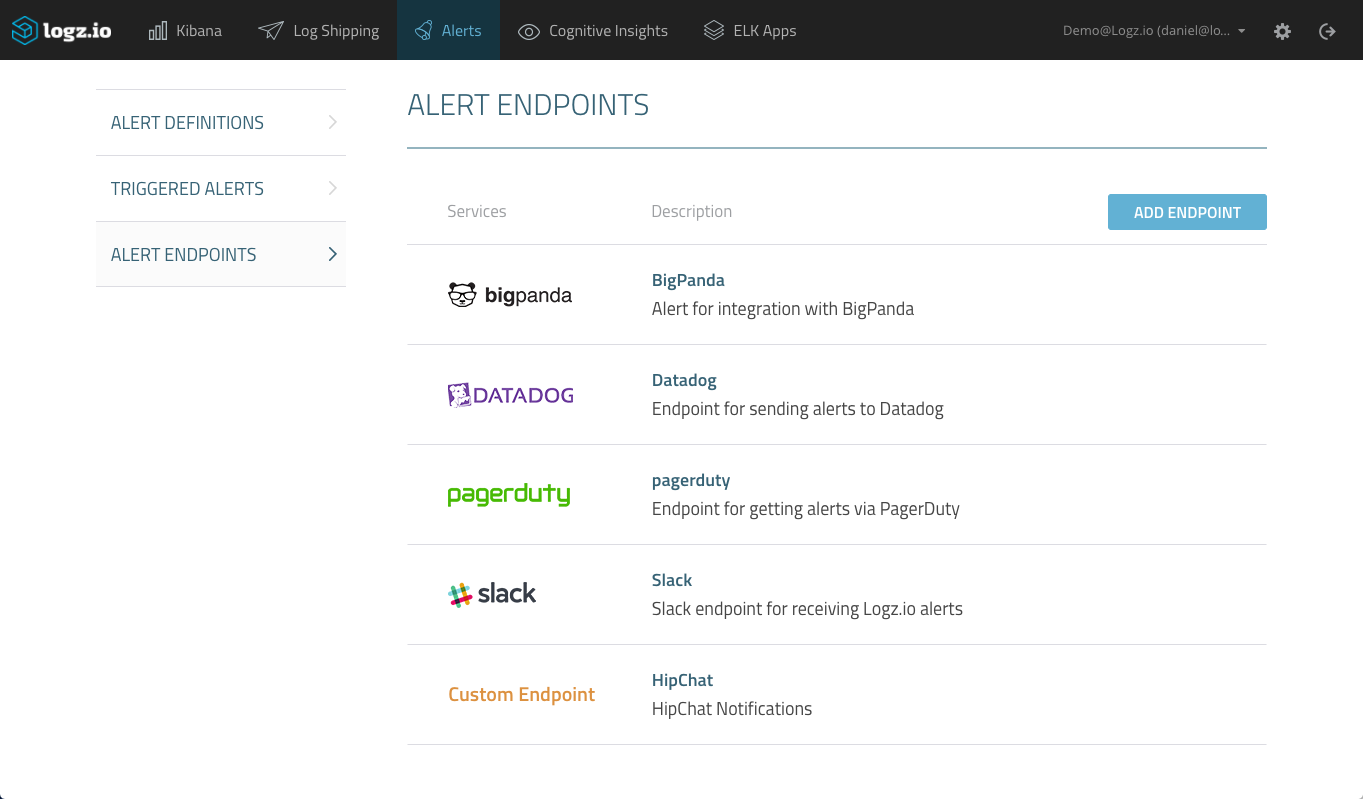Viewport: 1363px width, 799px height.
Task: Open the Log Shipping tab
Action: [x=319, y=30]
